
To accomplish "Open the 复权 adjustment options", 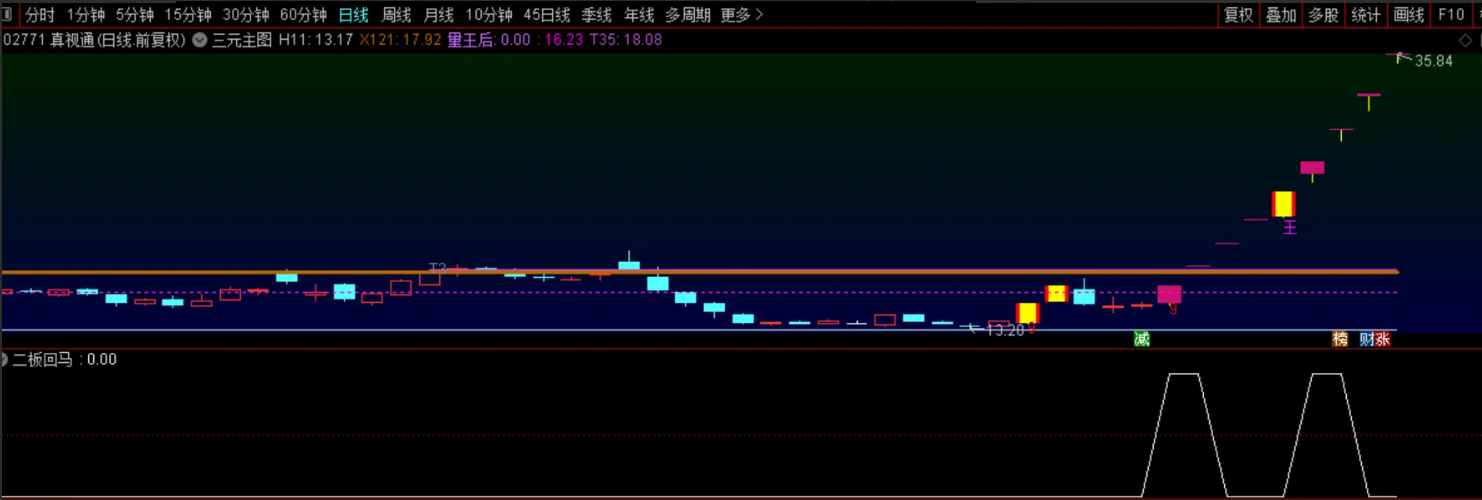I will tap(1238, 15).
